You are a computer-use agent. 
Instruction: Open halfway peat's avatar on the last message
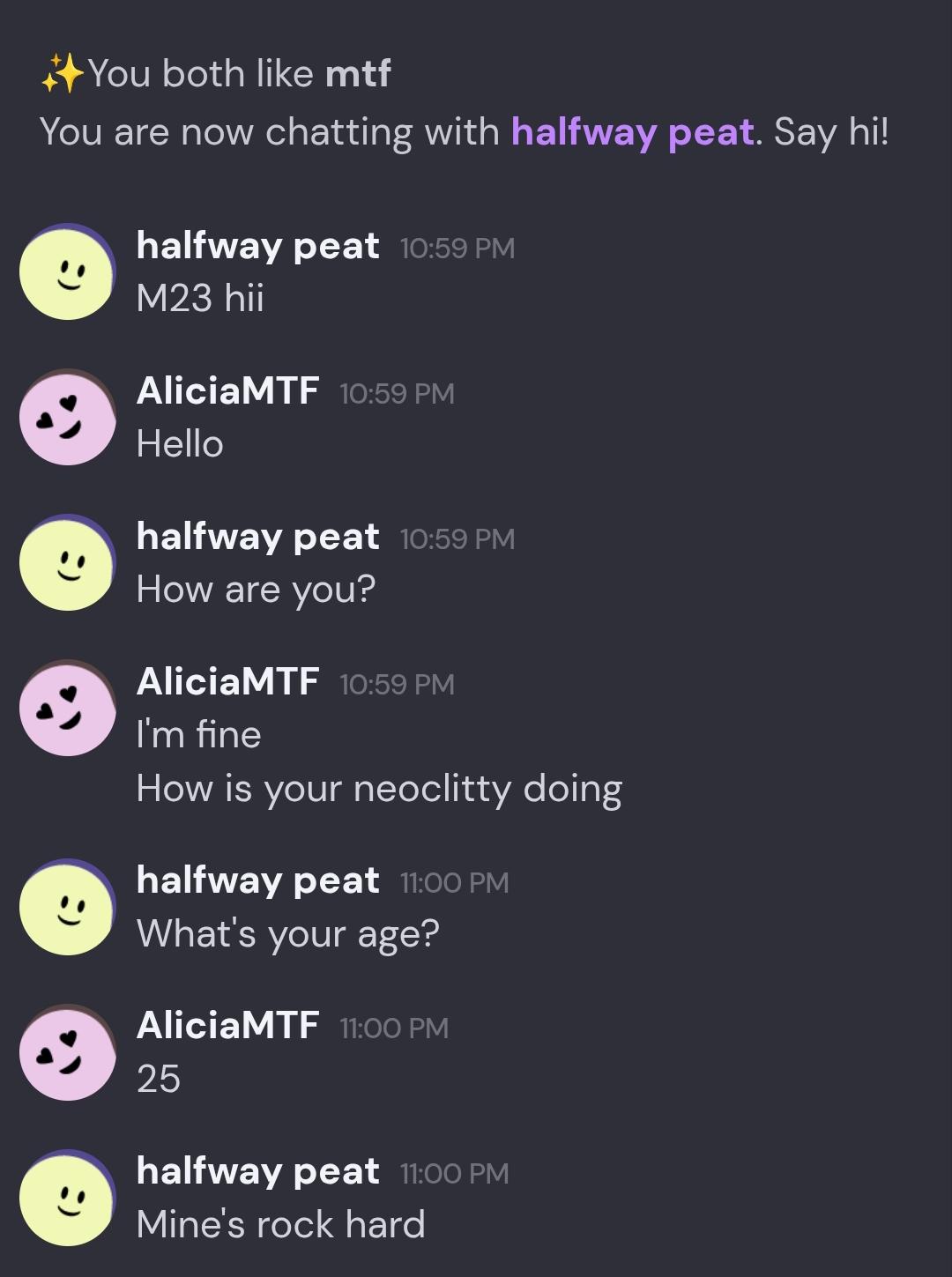click(x=68, y=1198)
